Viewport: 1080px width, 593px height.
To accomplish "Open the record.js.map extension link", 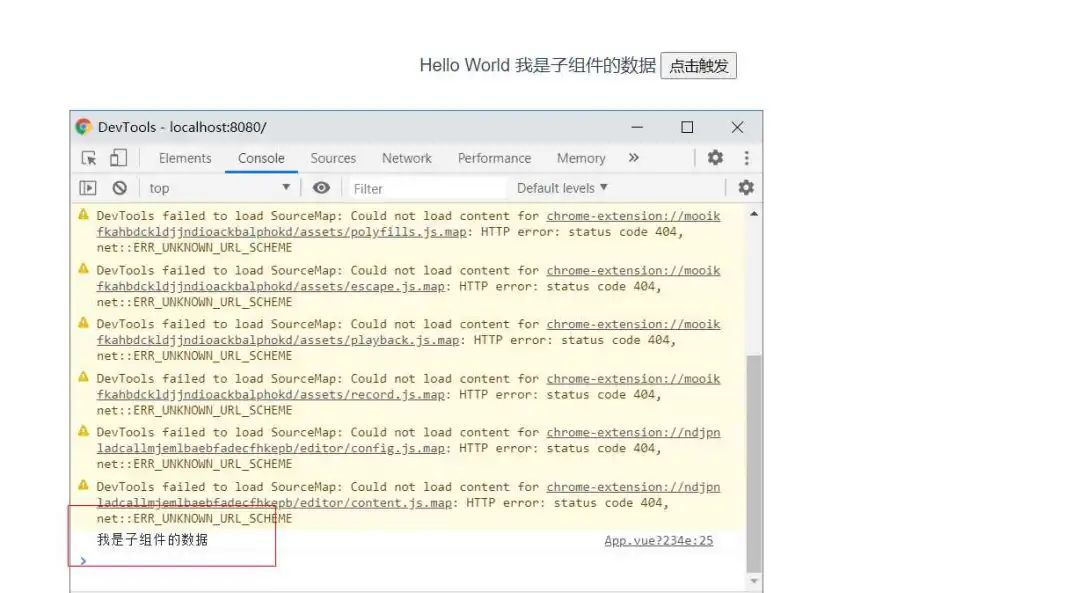I will [408, 386].
